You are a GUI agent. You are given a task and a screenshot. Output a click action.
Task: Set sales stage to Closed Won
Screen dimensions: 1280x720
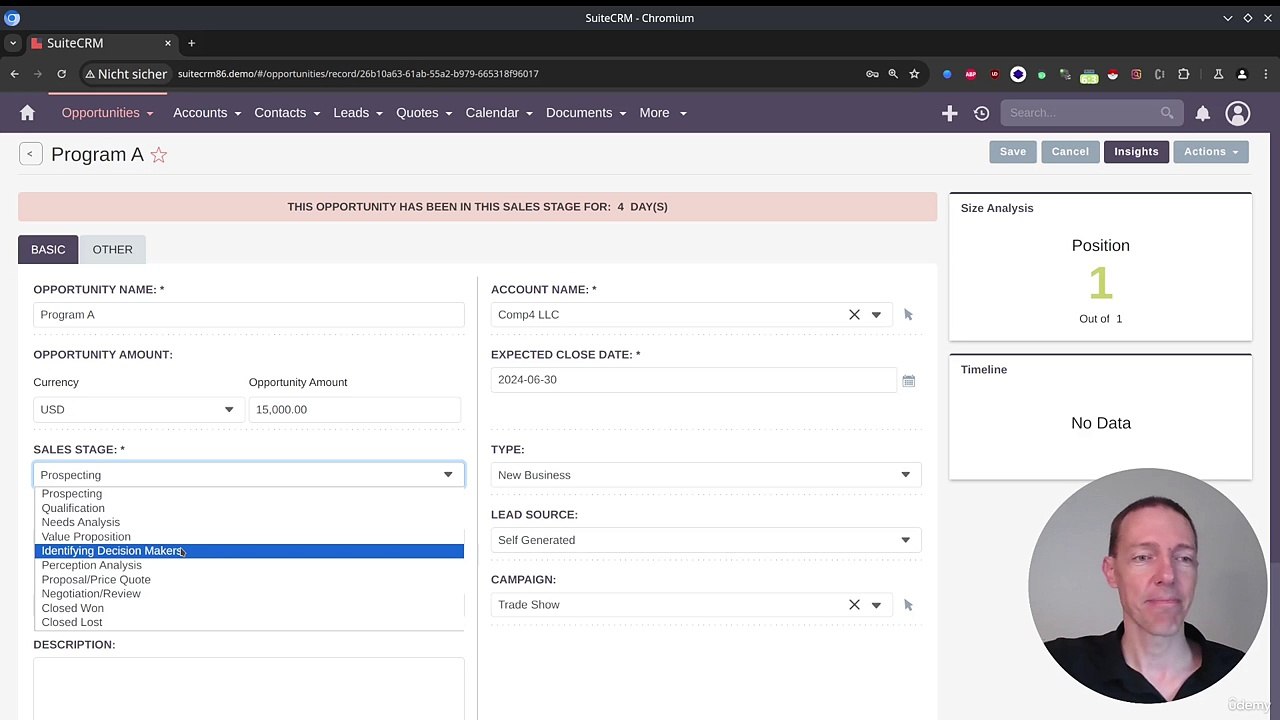coord(249,608)
